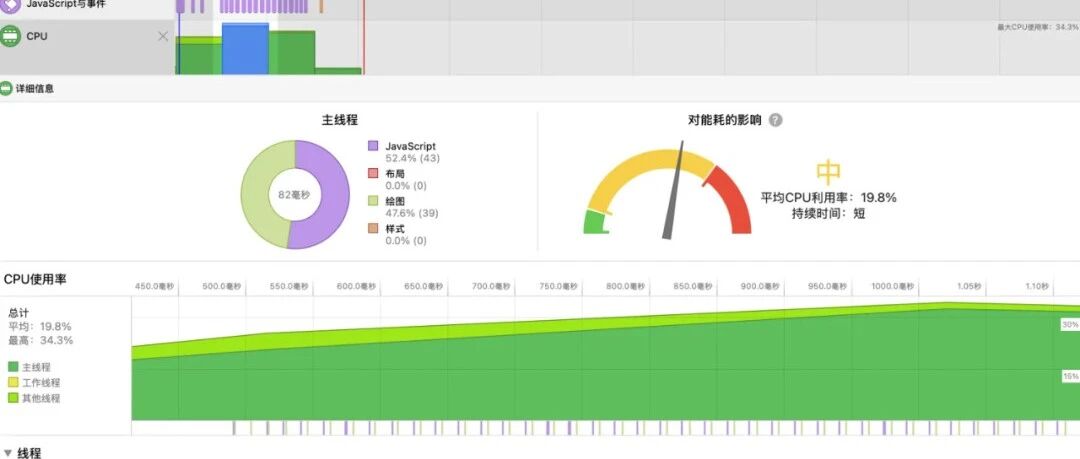Viewport: 1080px width, 459px height.
Task: Click the donut chart center 82毫秒
Action: [x=294, y=195]
